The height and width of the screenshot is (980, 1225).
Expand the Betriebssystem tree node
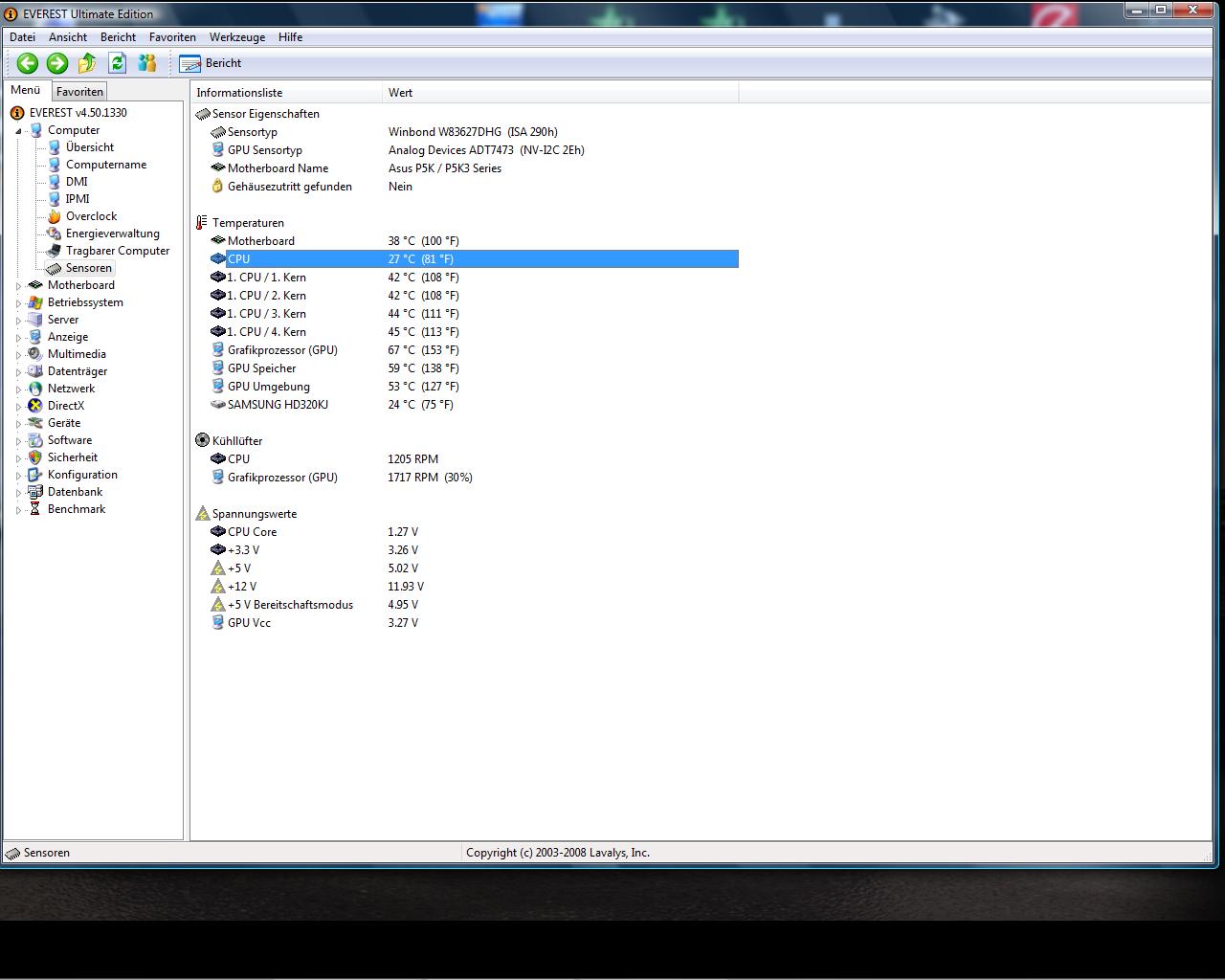click(18, 303)
